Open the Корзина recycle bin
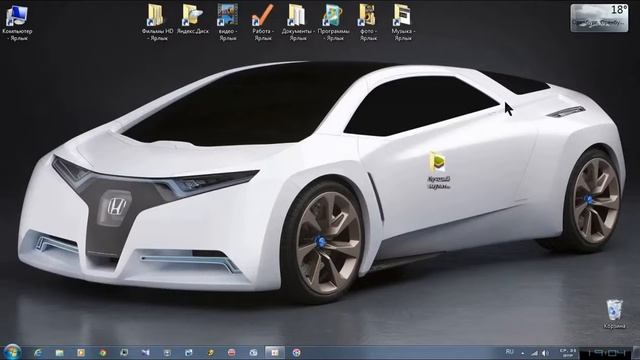 coord(614,314)
